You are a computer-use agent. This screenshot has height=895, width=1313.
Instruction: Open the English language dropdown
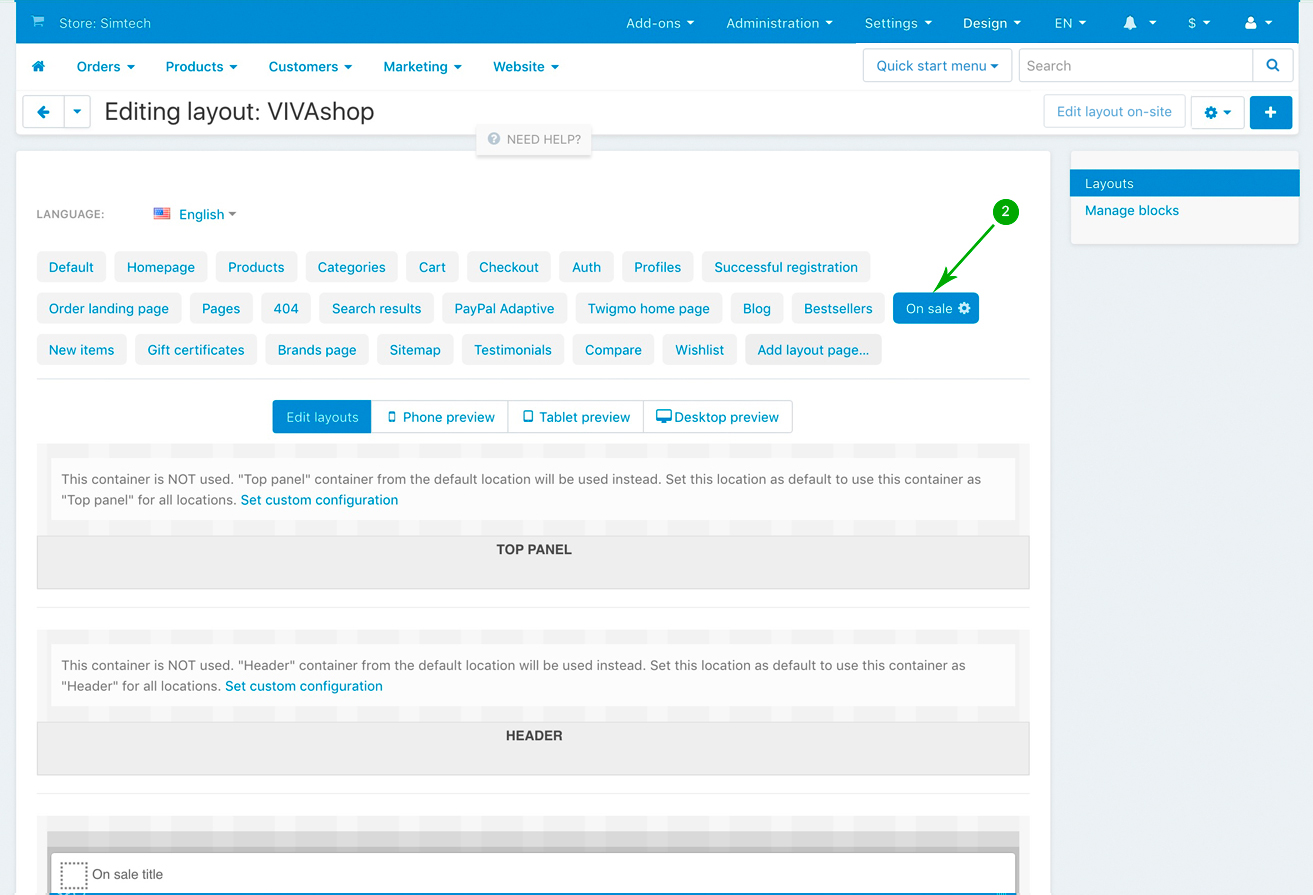(195, 214)
